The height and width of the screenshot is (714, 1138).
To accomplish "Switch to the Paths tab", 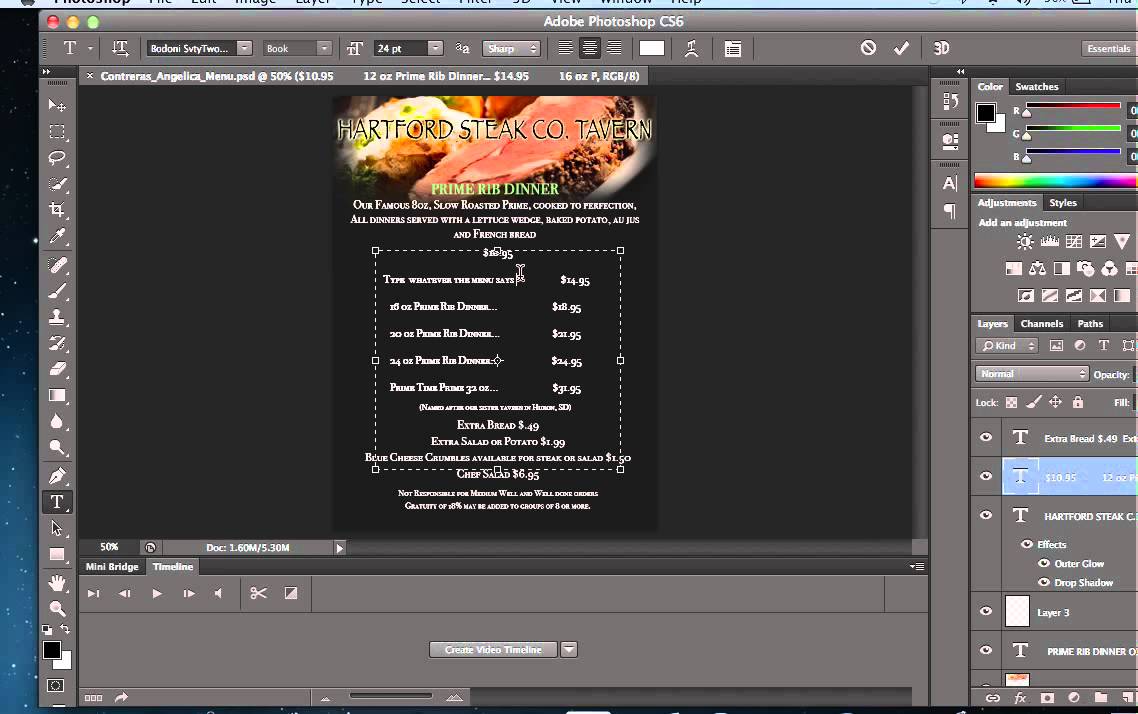I will click(x=1090, y=324).
